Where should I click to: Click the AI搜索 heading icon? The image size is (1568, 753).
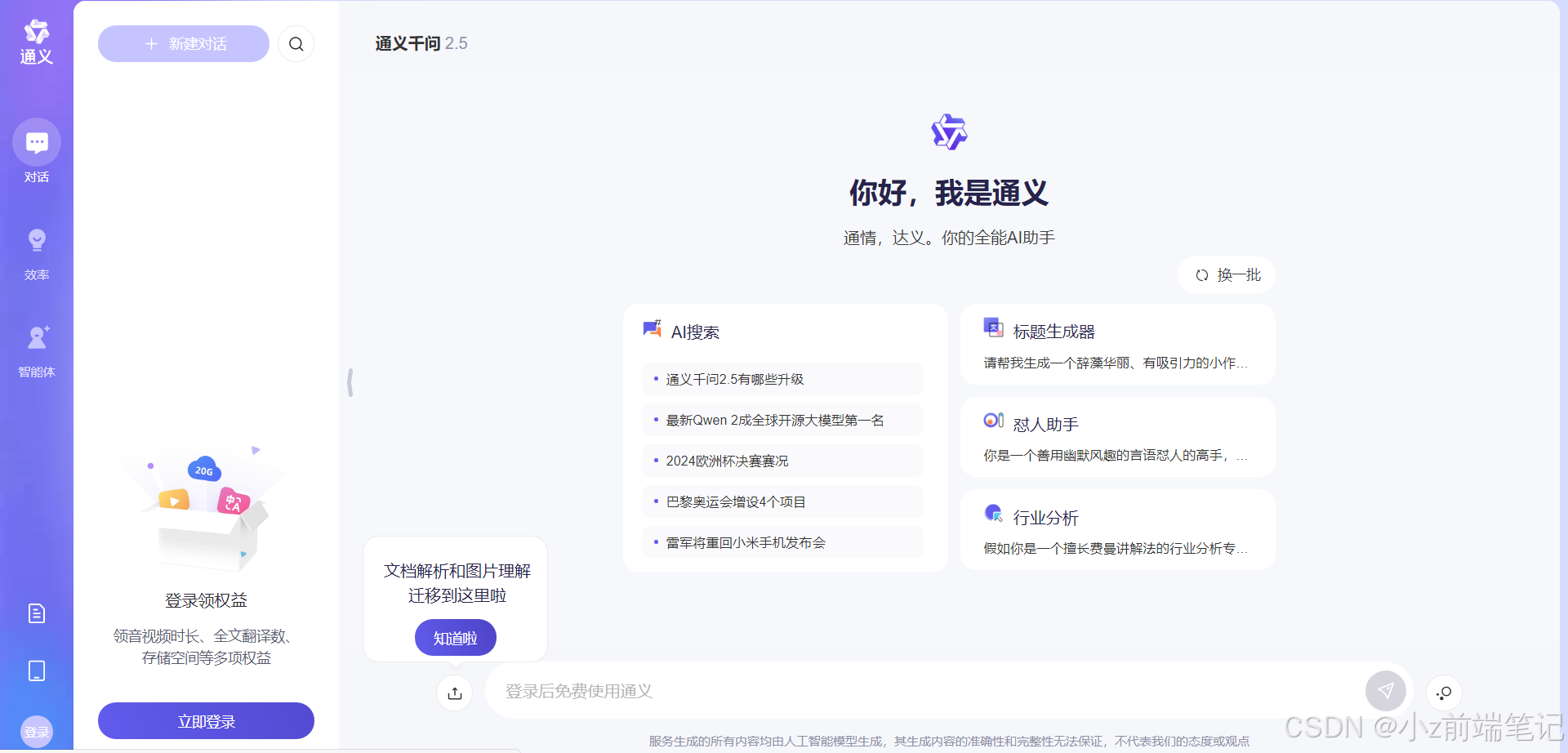tap(652, 329)
